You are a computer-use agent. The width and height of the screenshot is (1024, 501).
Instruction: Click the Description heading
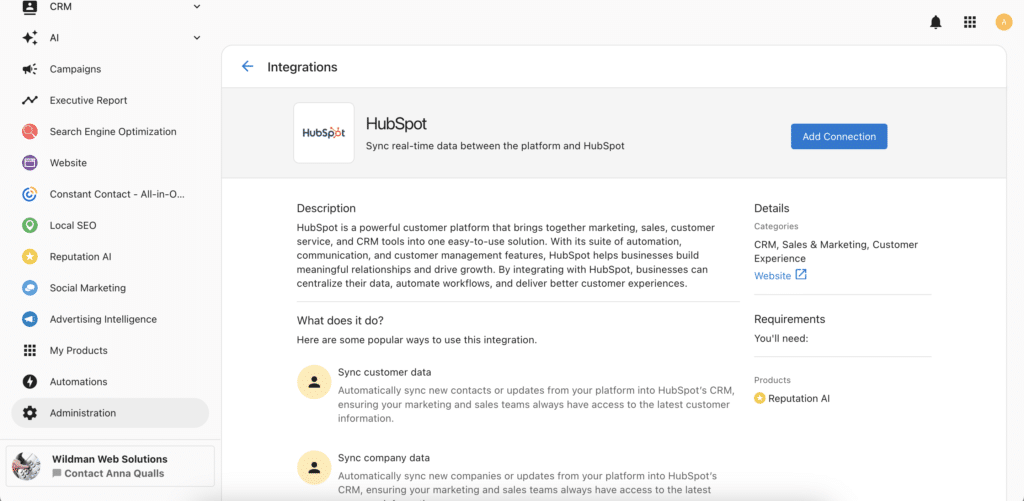coord(327,208)
